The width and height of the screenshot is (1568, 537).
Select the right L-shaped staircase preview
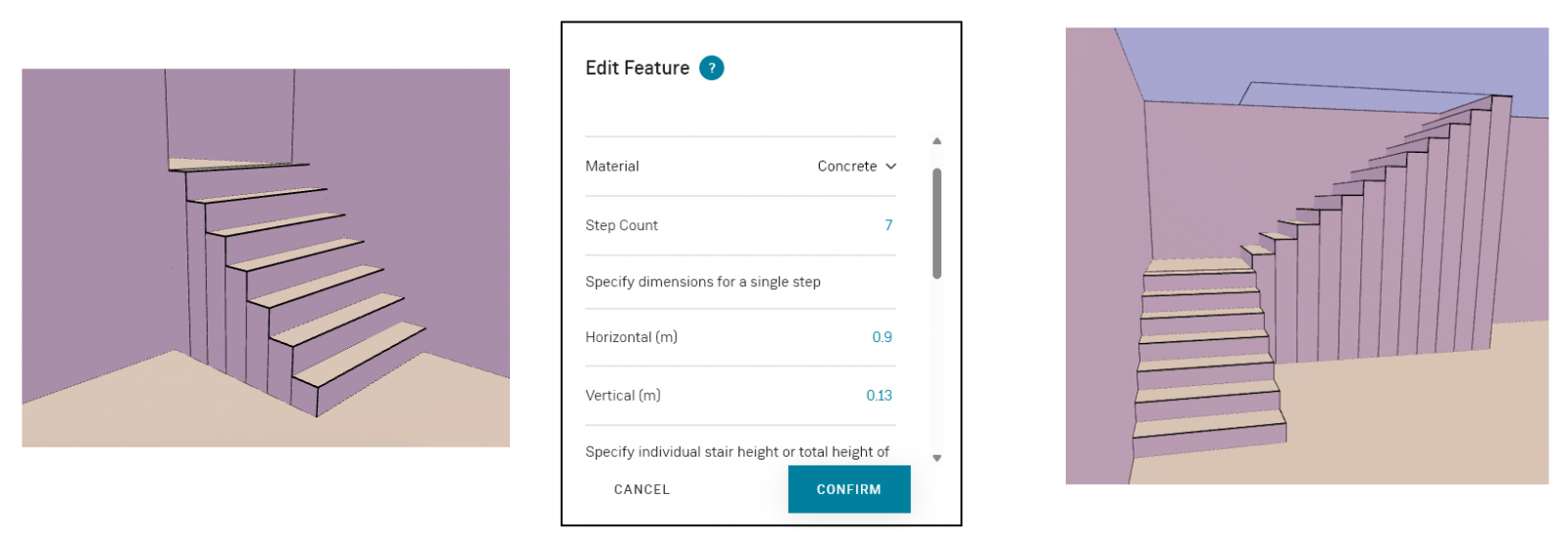pos(1307,256)
